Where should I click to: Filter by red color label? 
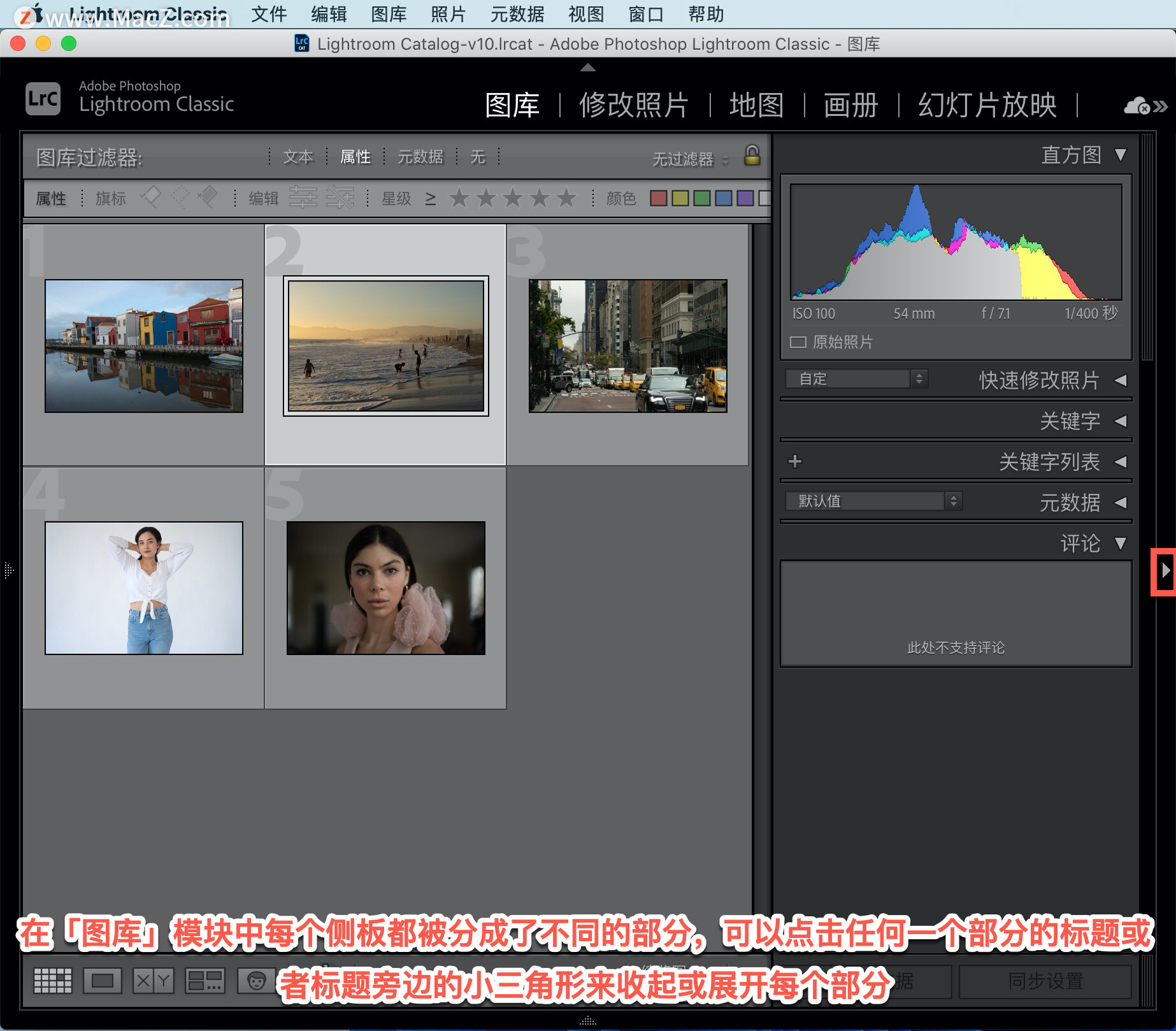[659, 198]
